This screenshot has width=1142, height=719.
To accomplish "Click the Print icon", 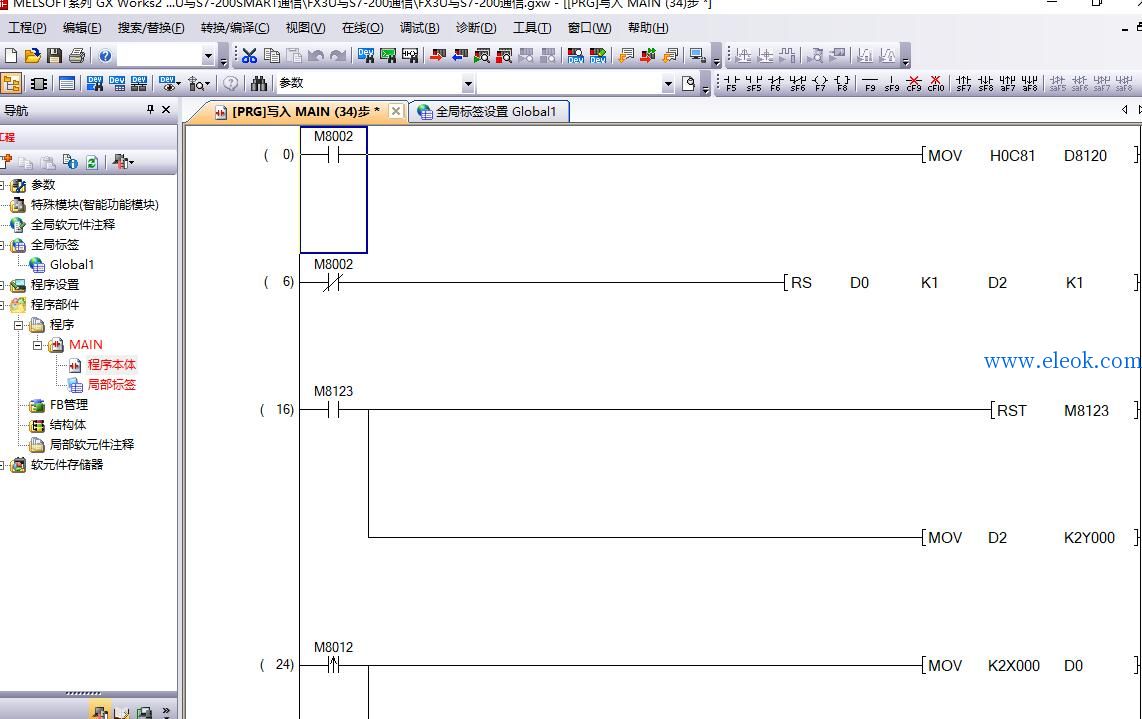I will tap(76, 55).
